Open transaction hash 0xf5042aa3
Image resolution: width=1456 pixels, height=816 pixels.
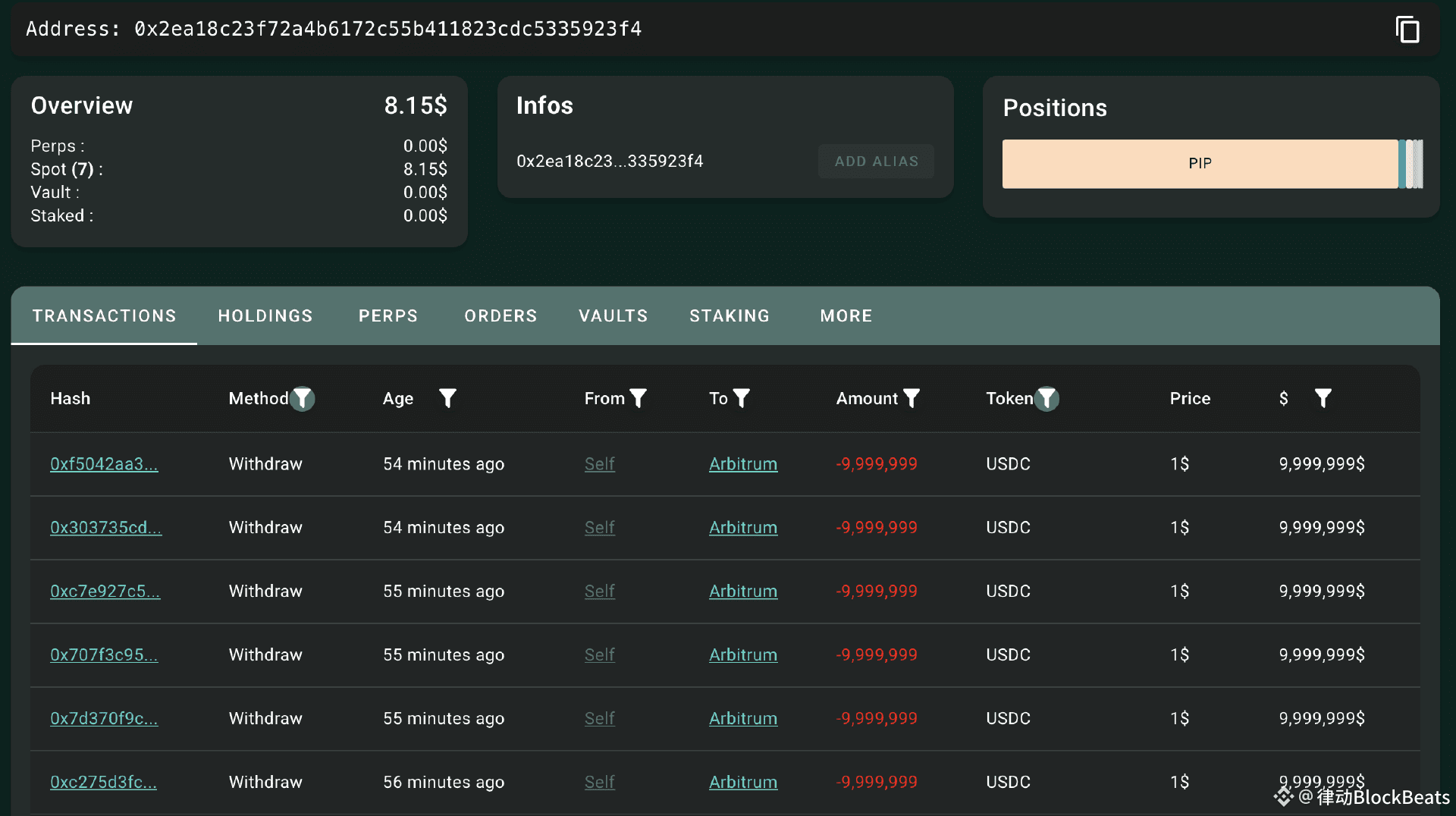[x=104, y=464]
